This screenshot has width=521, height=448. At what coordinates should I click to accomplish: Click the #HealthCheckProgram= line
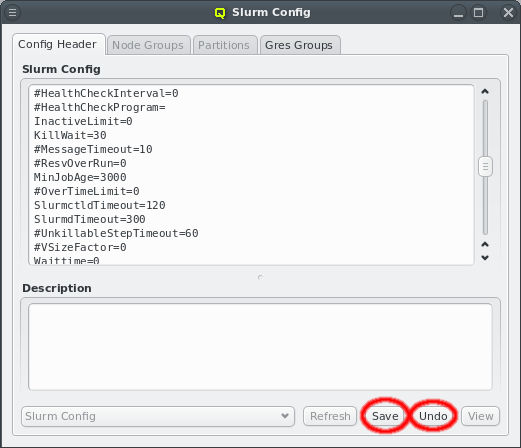coord(100,107)
